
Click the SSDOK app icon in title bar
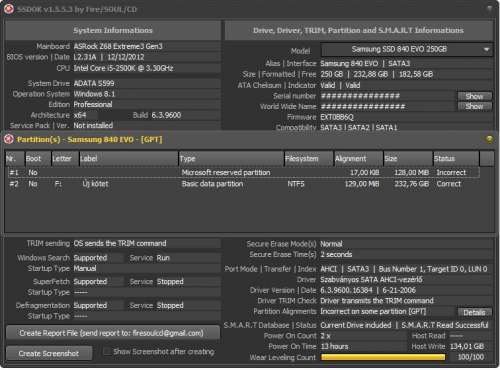9,9
